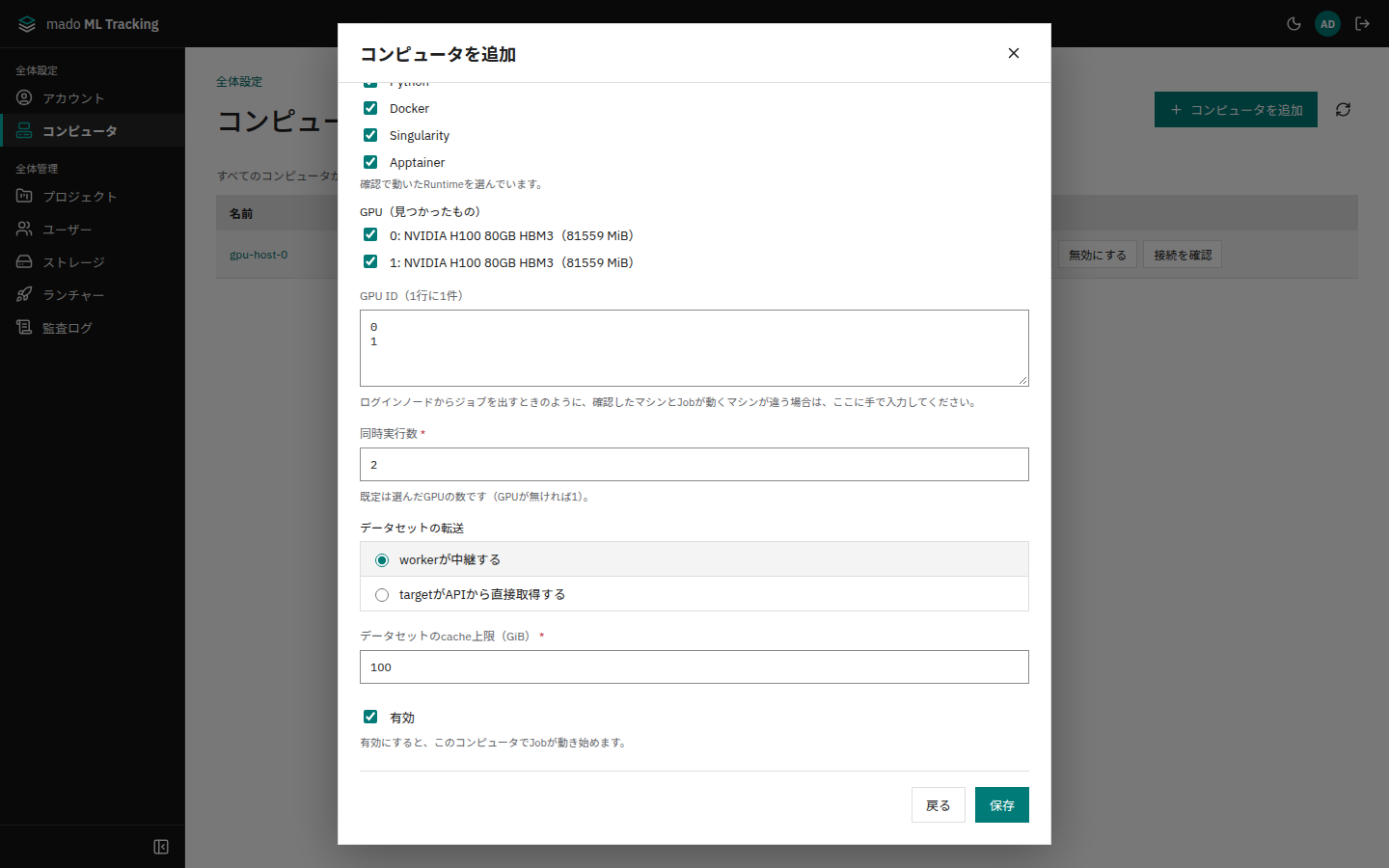1389x868 pixels.
Task: Focus the データセットのcache上限 input field
Action: 694,667
